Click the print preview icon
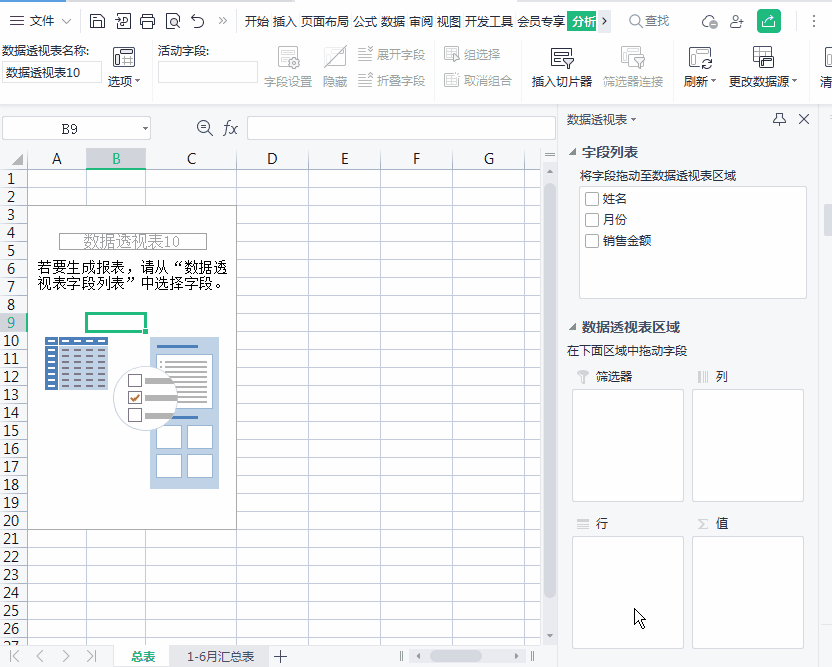 tap(173, 21)
